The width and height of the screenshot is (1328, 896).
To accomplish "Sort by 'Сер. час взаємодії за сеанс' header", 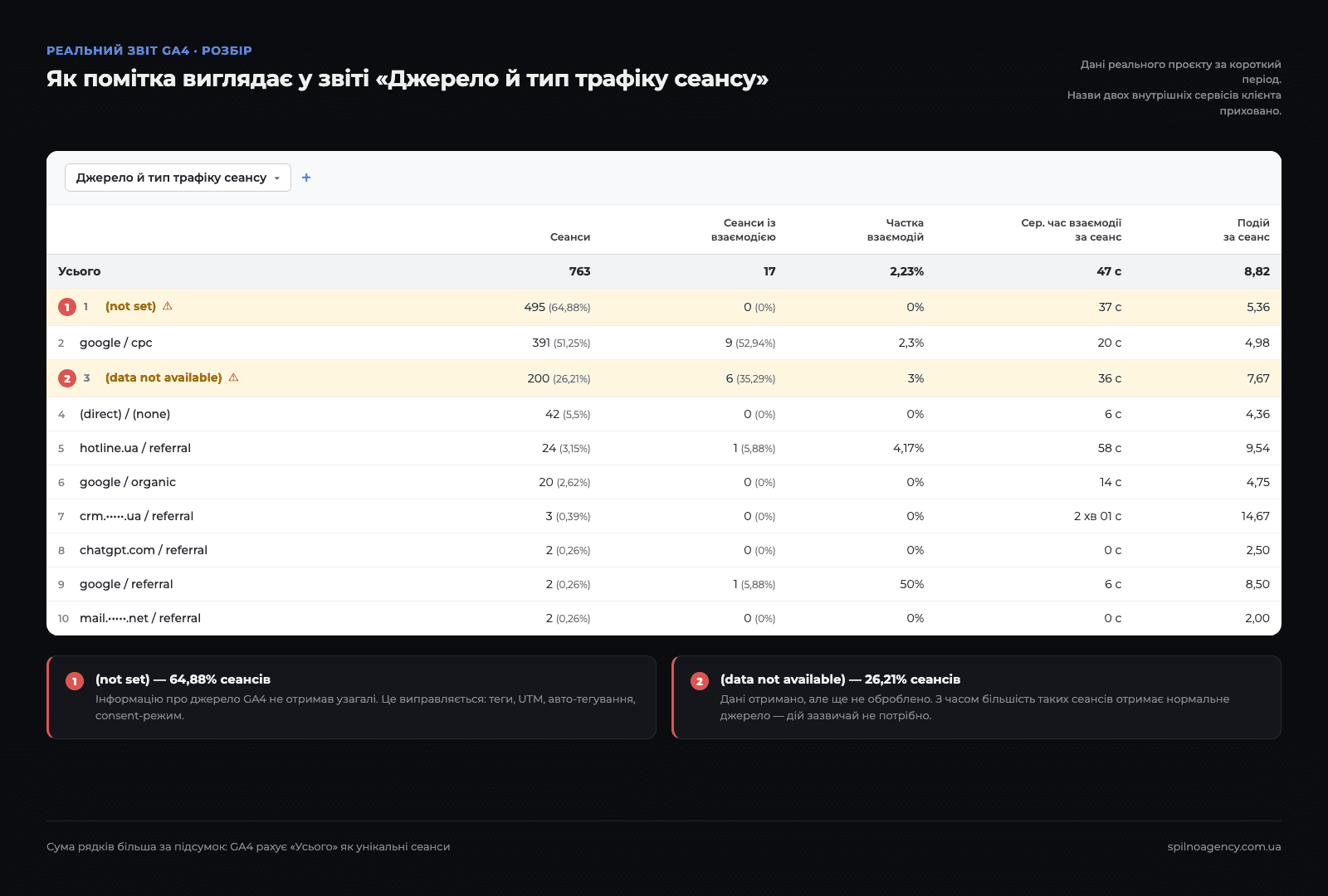I will (1072, 230).
